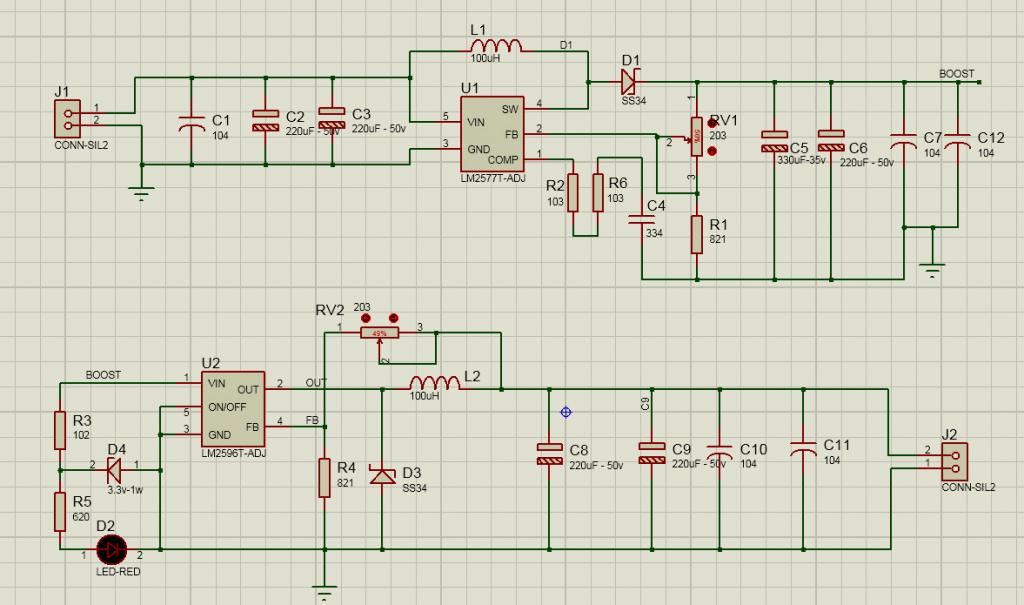Screen dimensions: 1024x605
Task: Select capacitor C12 symbol
Action: (958, 141)
